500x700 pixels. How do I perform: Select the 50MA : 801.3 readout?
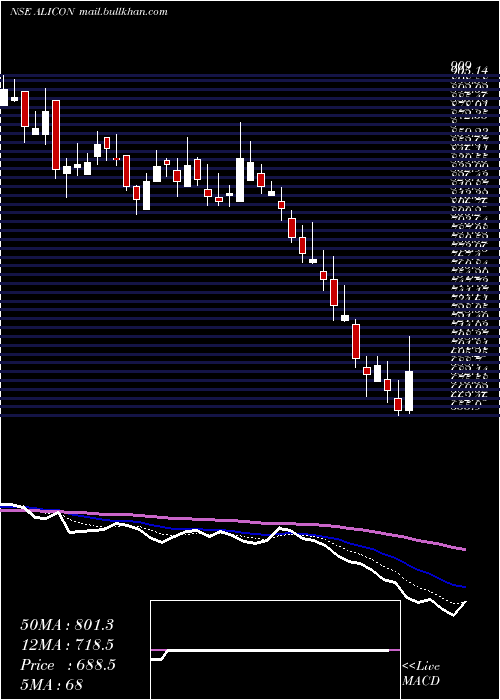67,625
